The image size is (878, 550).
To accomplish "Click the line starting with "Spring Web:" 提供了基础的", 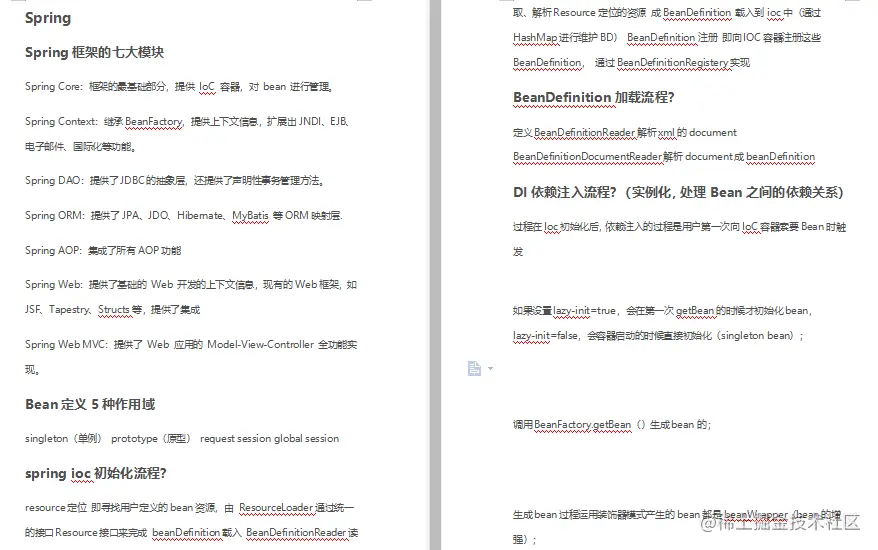I will coord(191,285).
